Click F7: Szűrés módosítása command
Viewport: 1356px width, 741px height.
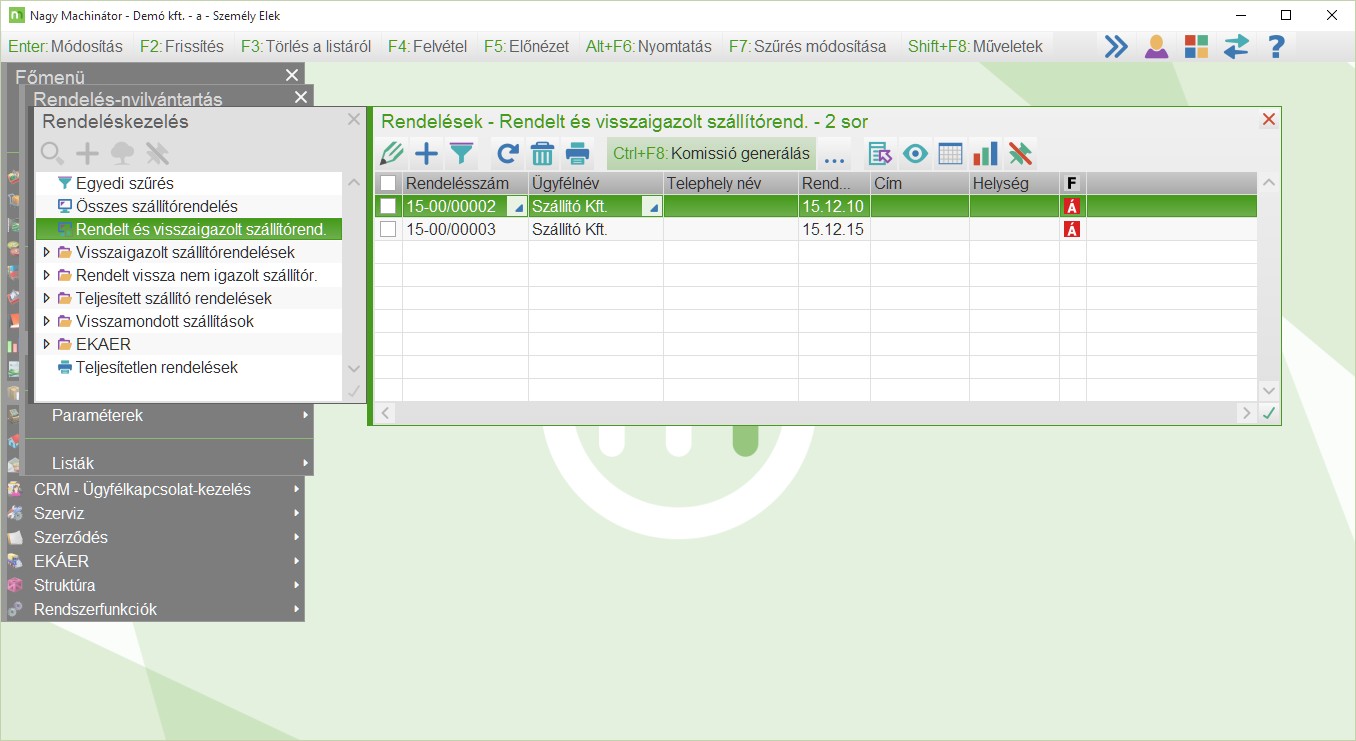(808, 46)
